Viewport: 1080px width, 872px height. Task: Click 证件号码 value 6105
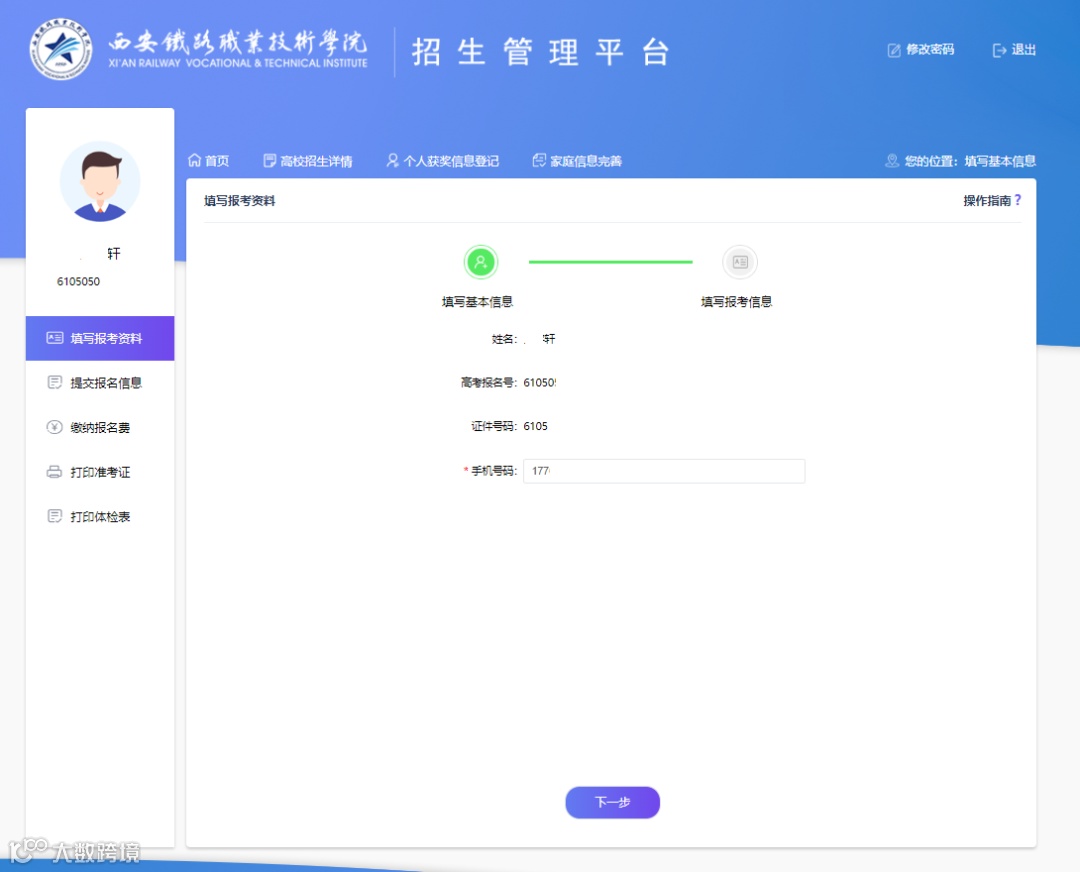click(x=535, y=426)
